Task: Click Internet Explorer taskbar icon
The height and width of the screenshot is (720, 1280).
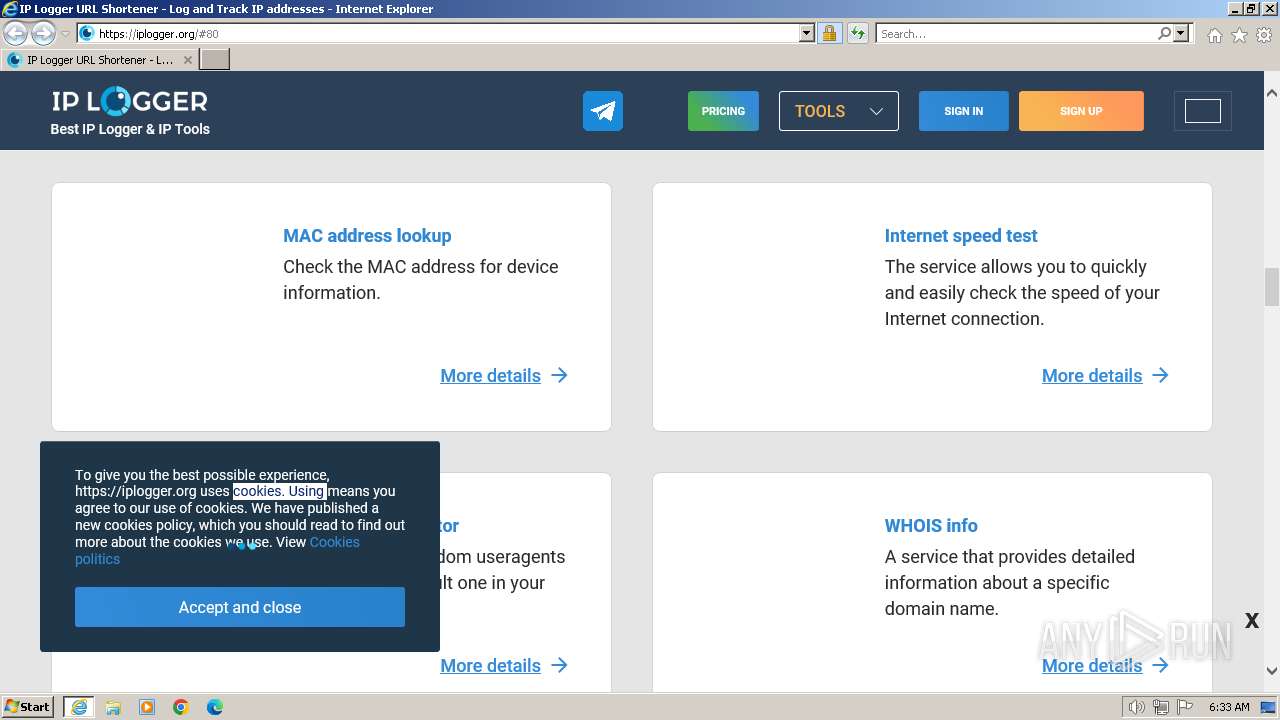Action: tap(78, 706)
